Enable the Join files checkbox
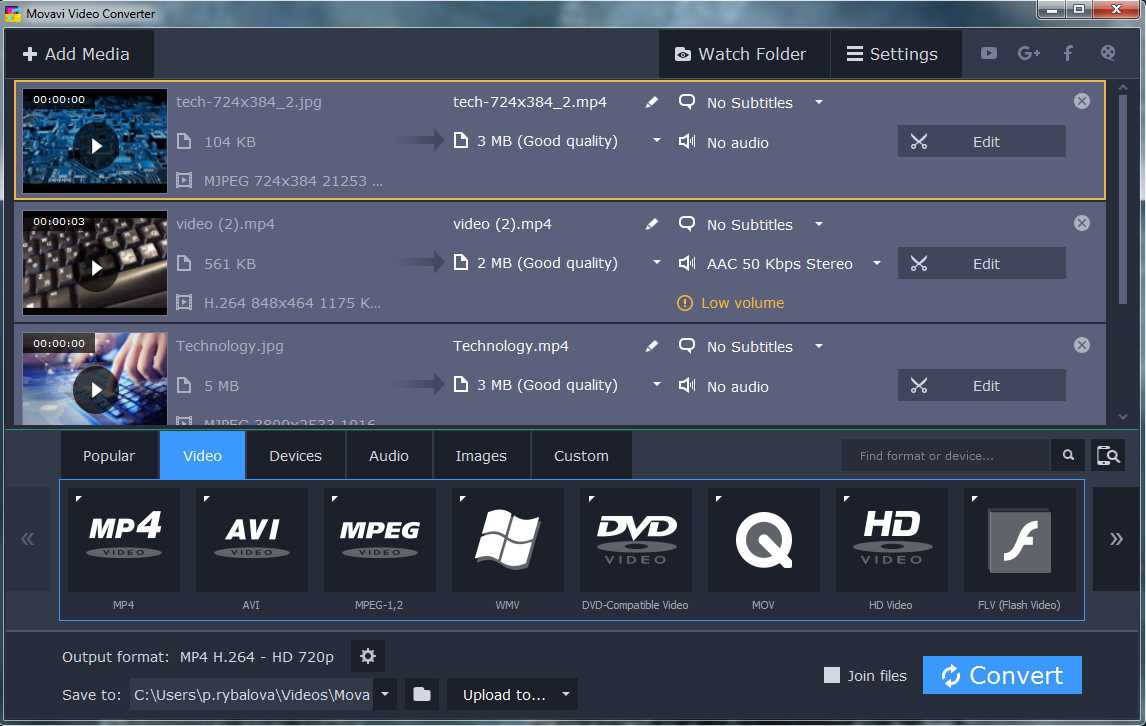Viewport: 1146px width, 726px height. [x=832, y=676]
